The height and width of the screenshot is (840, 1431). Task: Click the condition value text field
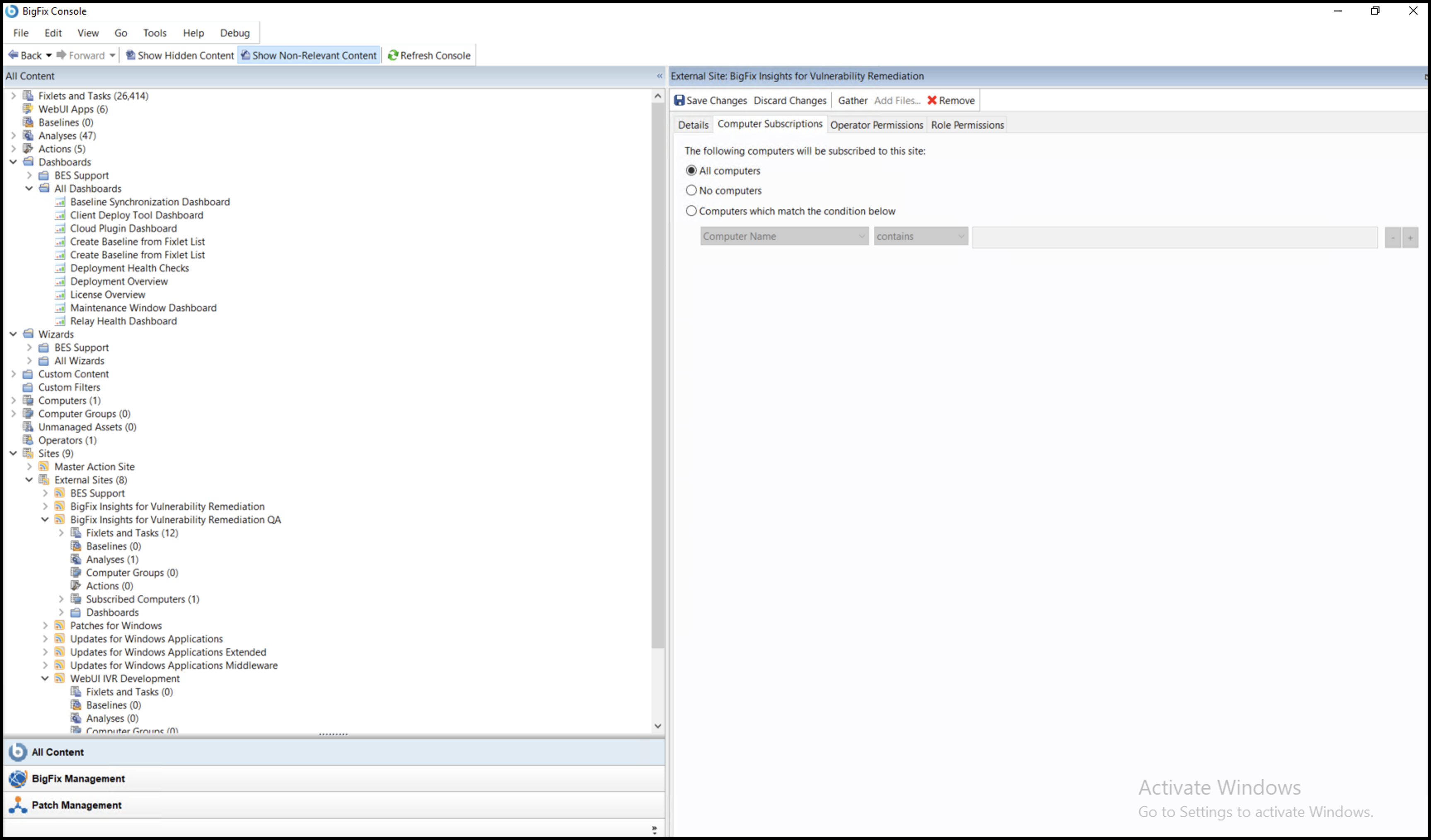[1174, 237]
